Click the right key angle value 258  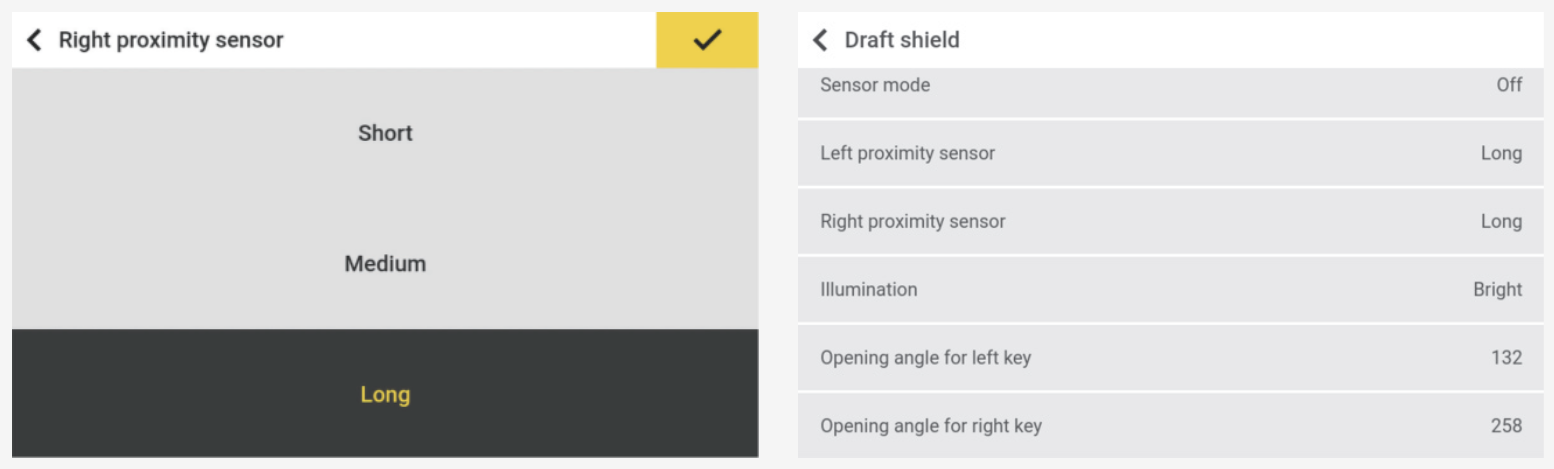(1506, 426)
